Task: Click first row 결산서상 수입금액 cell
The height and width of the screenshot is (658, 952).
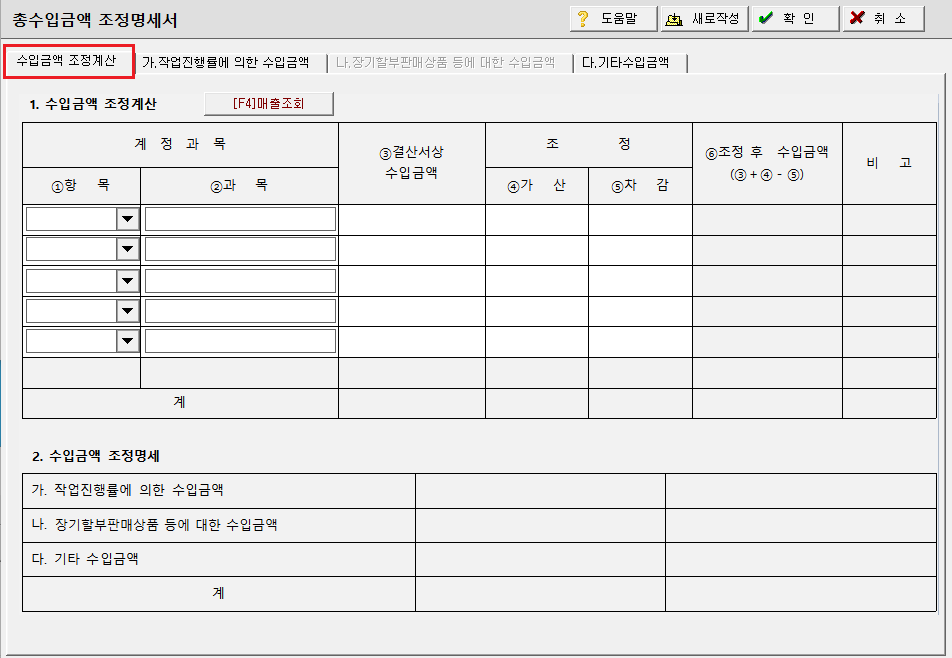Action: 412,220
